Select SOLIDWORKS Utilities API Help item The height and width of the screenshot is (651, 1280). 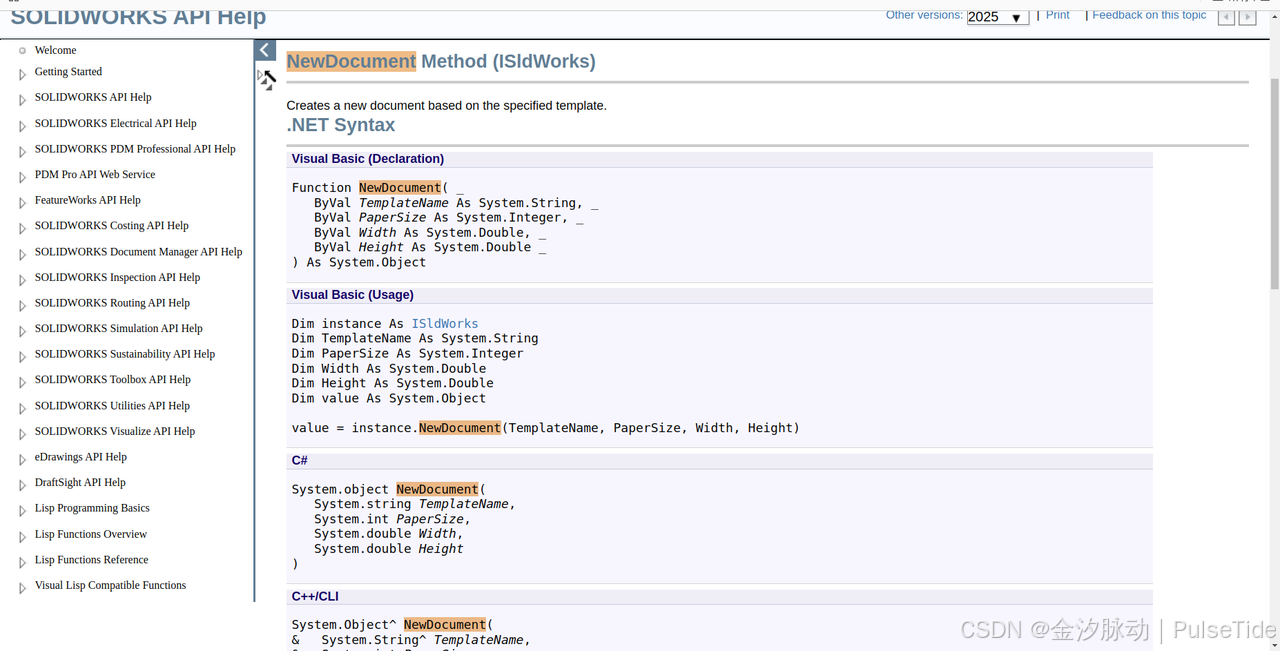112,406
